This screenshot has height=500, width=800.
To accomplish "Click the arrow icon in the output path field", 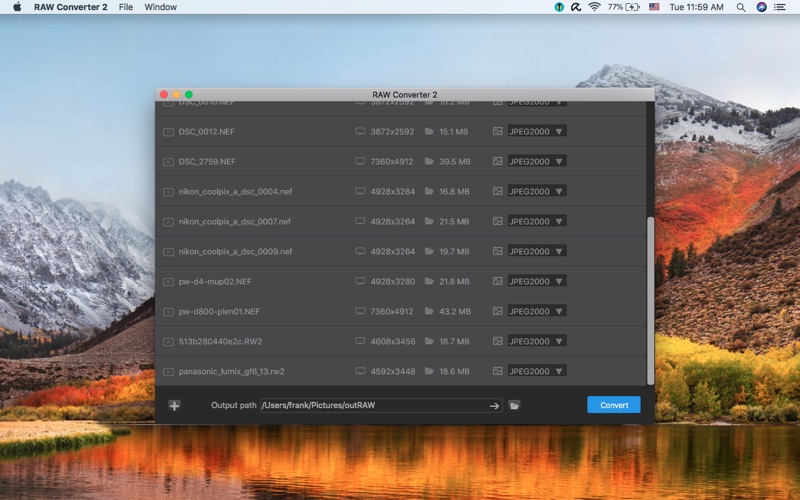I will [x=494, y=405].
